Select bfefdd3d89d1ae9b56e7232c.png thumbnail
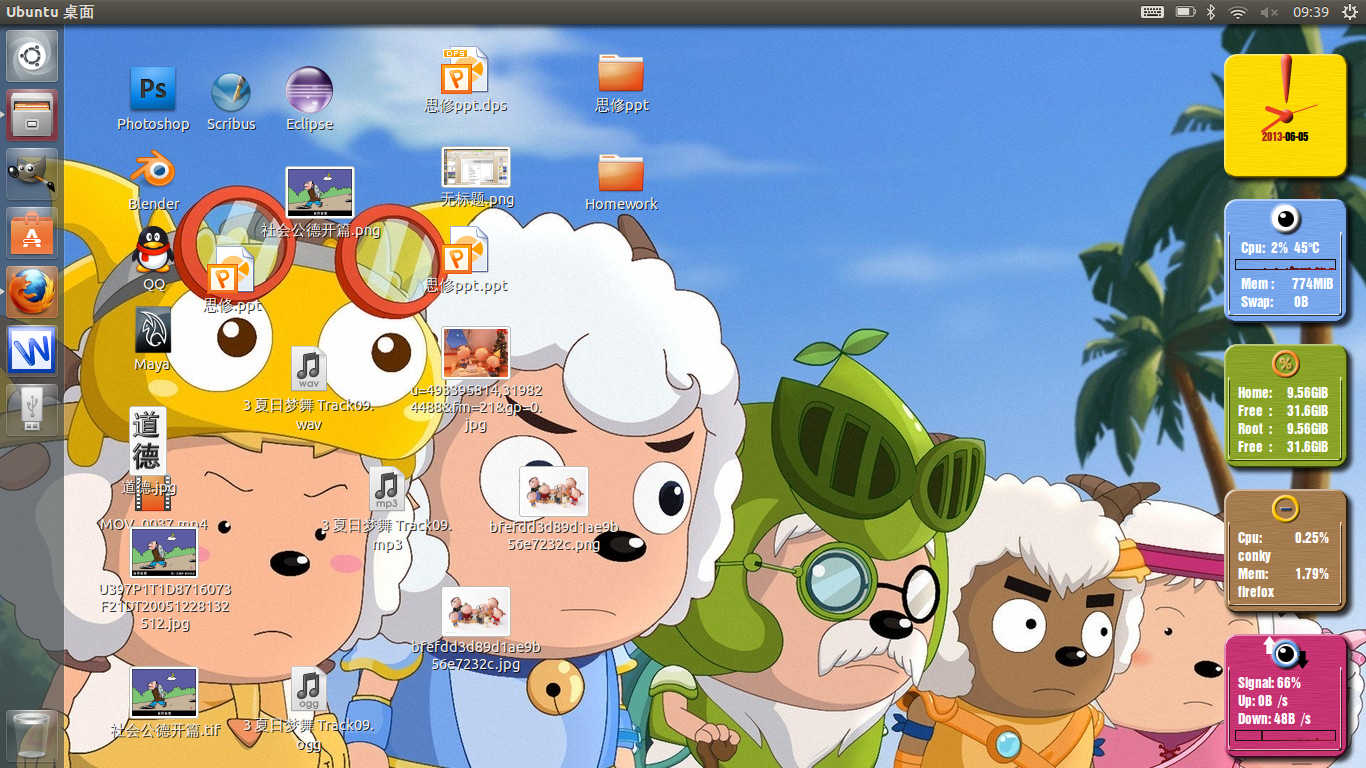1366x768 pixels. coord(554,491)
